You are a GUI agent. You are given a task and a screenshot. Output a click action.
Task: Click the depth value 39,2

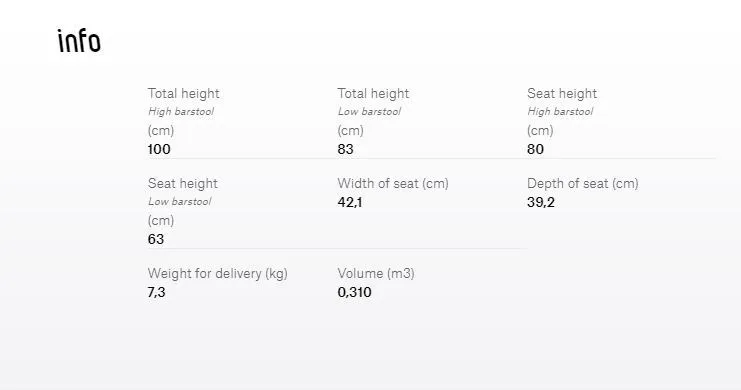click(541, 202)
